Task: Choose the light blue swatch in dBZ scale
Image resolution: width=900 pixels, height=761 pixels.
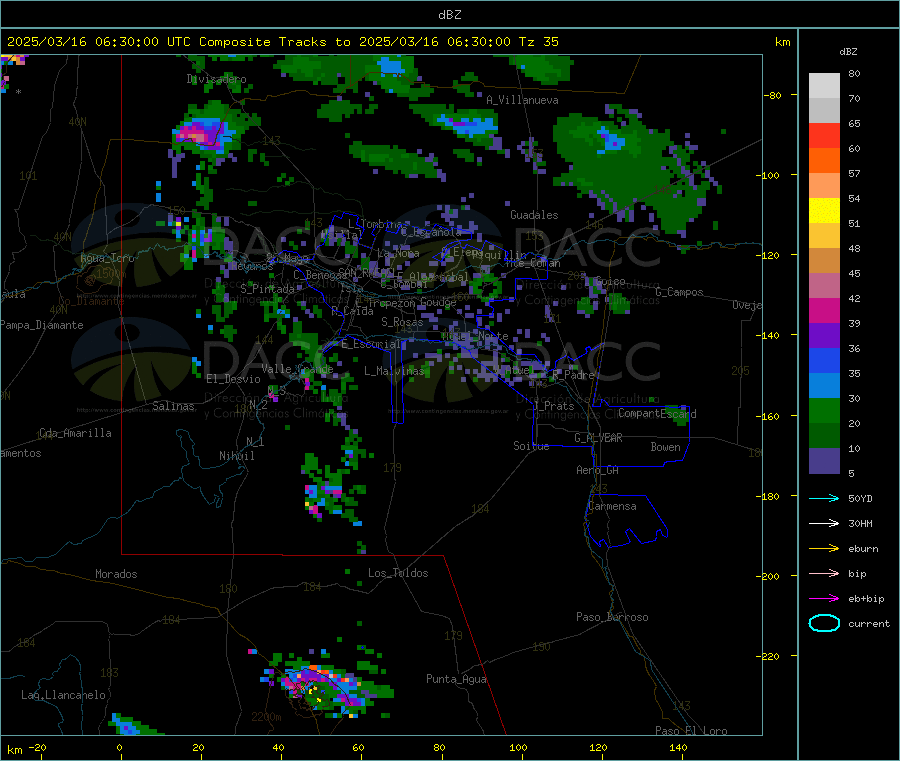Action: tap(824, 386)
